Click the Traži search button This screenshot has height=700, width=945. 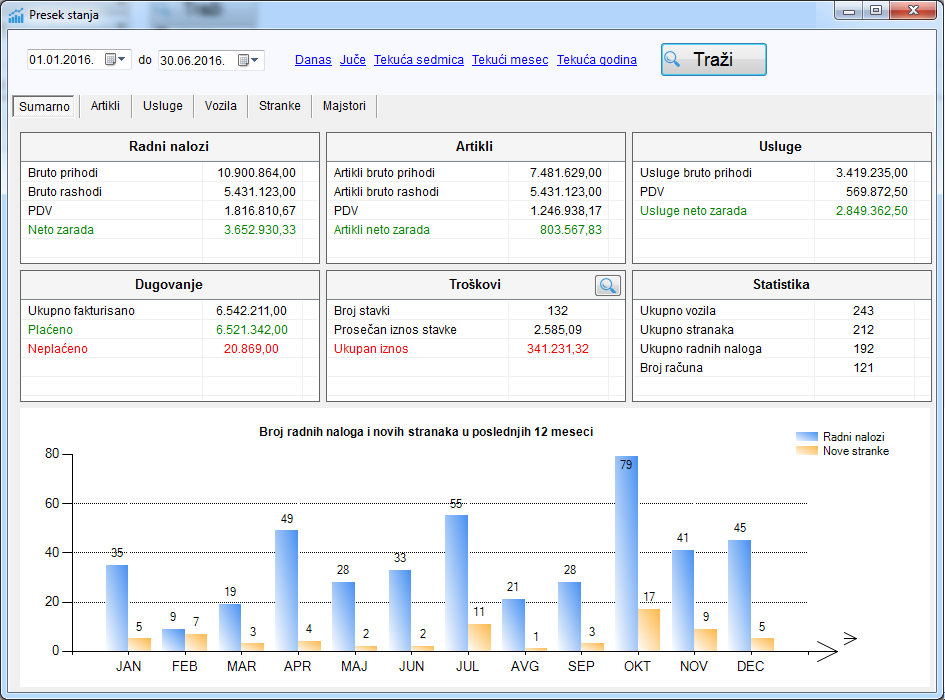pyautogui.click(x=714, y=60)
